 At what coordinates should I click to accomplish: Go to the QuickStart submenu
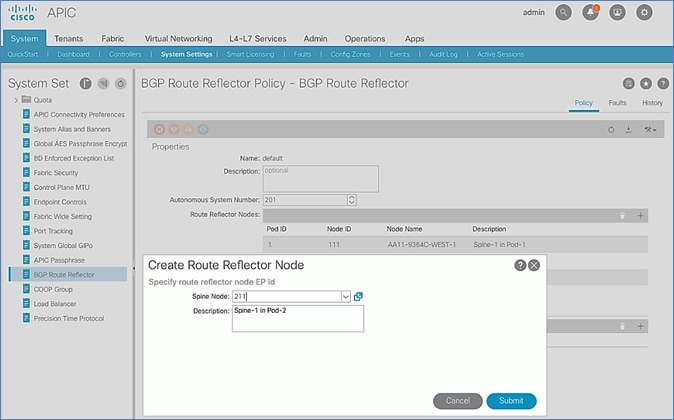point(23,54)
